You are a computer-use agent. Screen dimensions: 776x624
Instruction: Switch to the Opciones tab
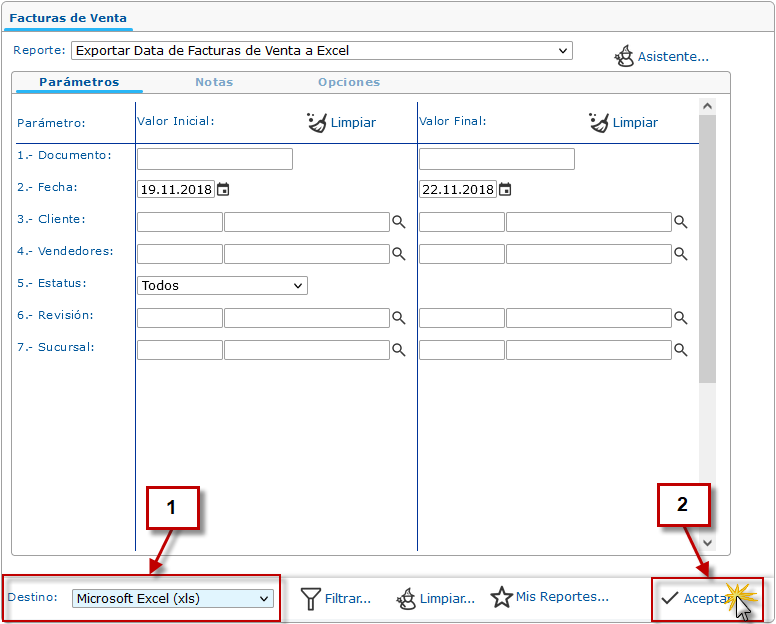(349, 82)
